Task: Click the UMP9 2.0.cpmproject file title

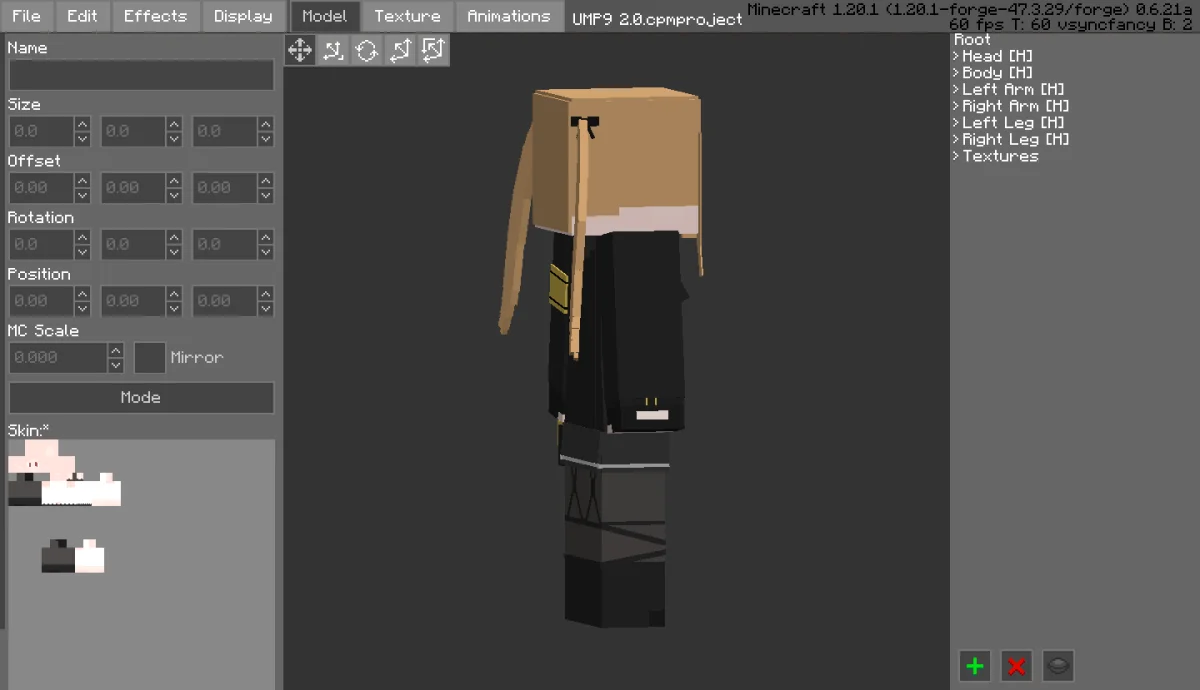Action: (657, 19)
